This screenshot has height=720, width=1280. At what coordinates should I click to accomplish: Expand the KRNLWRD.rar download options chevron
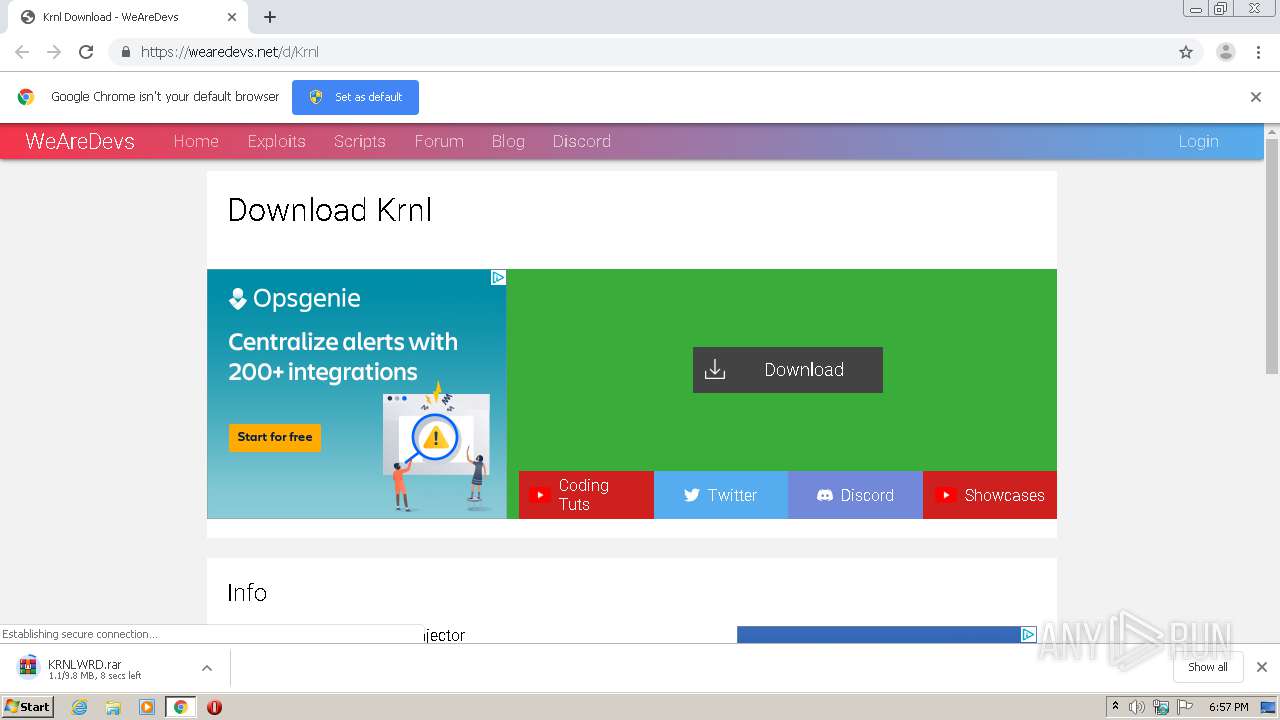tap(206, 667)
